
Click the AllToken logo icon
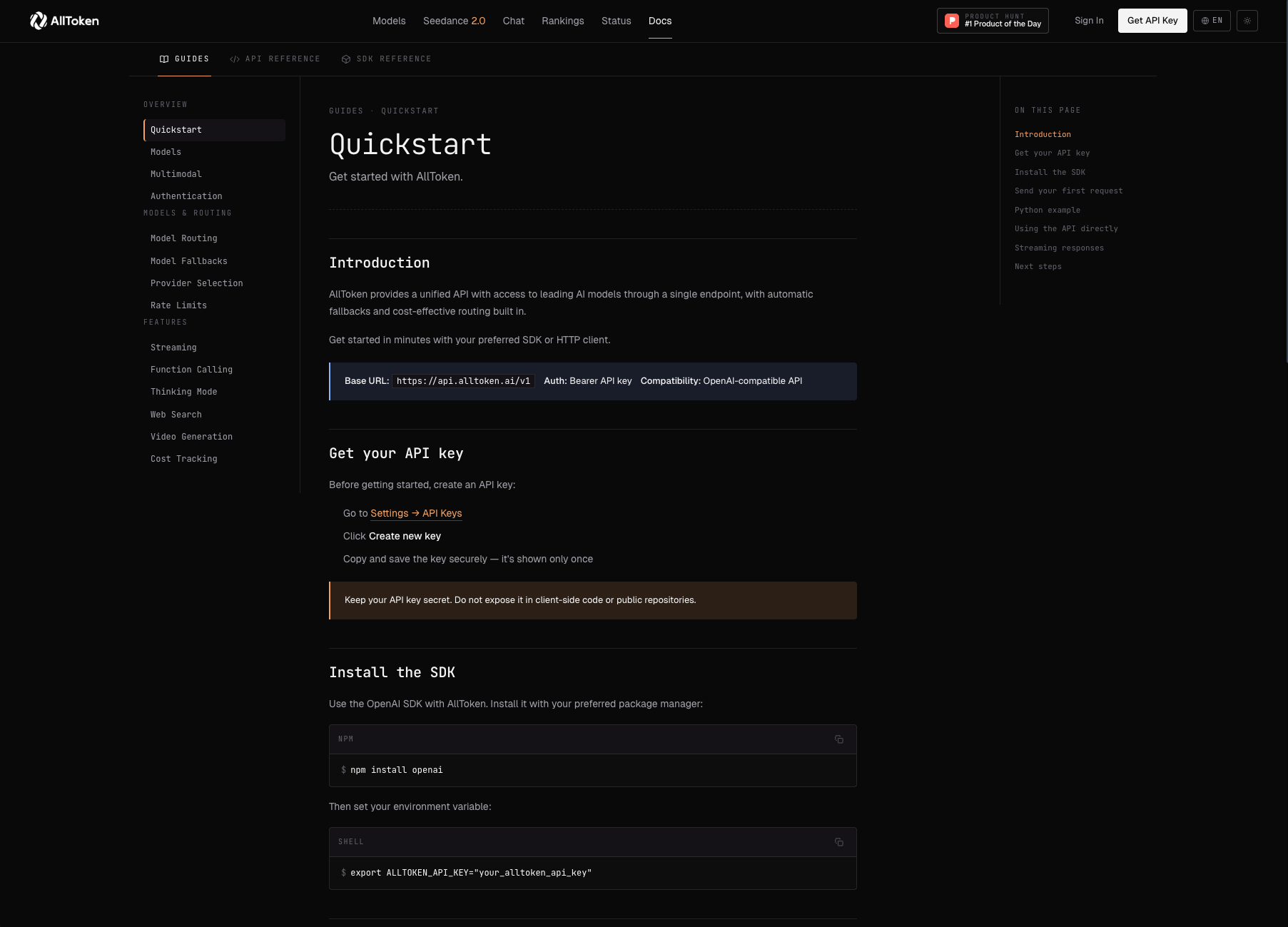39,21
